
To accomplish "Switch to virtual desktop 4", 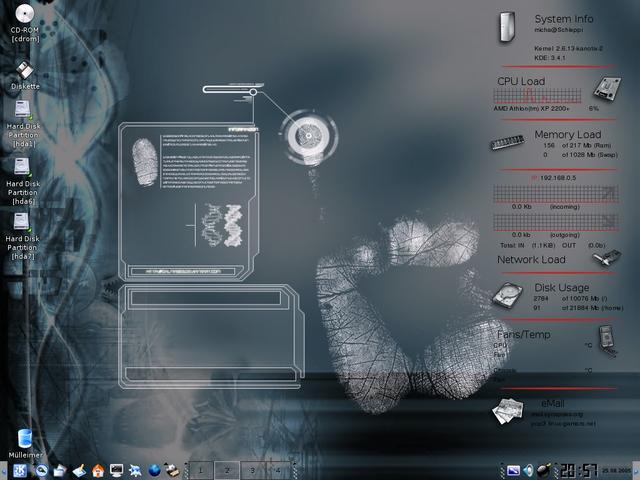I will point(276,469).
